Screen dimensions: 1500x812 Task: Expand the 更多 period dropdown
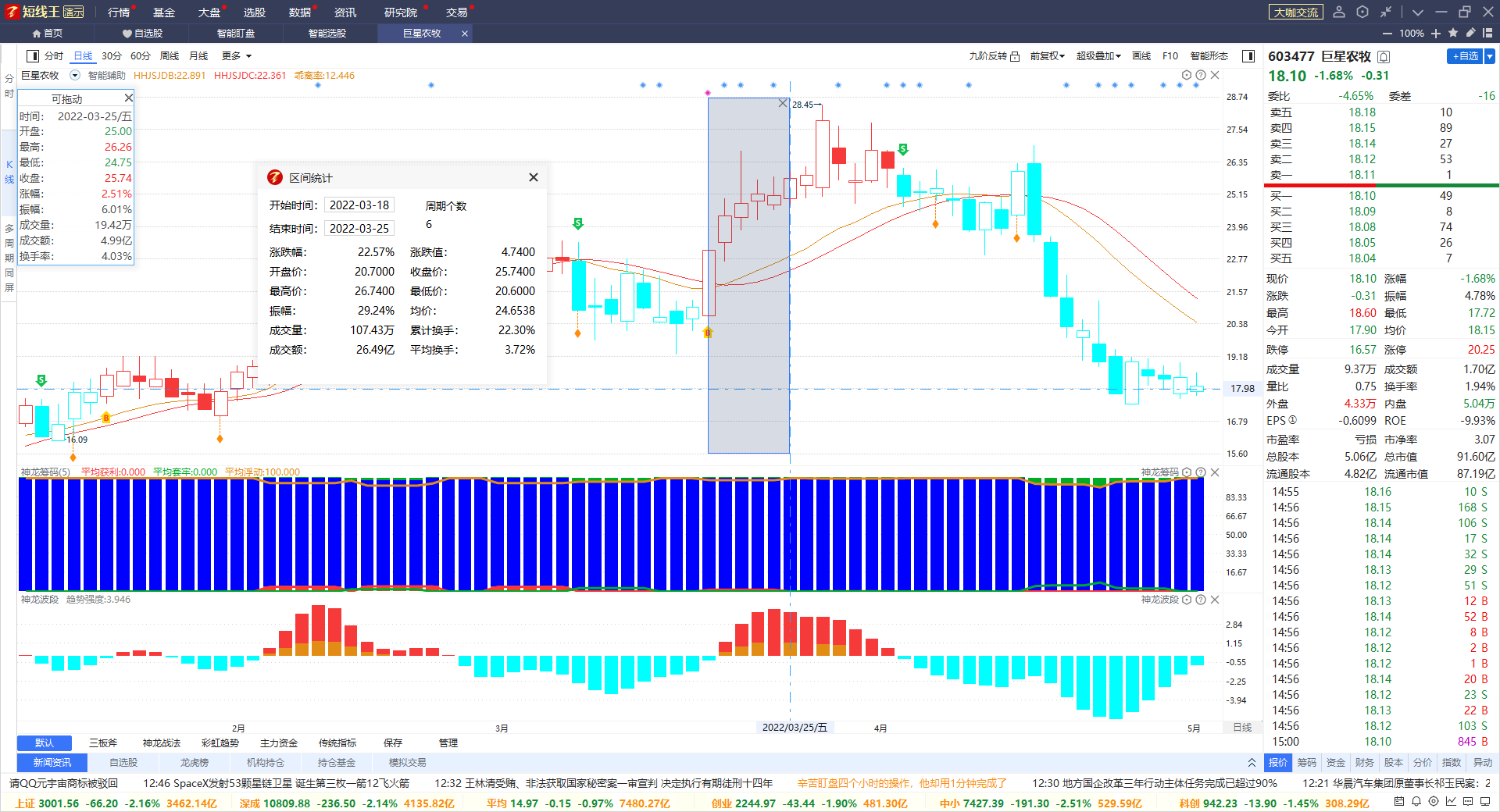click(x=237, y=56)
